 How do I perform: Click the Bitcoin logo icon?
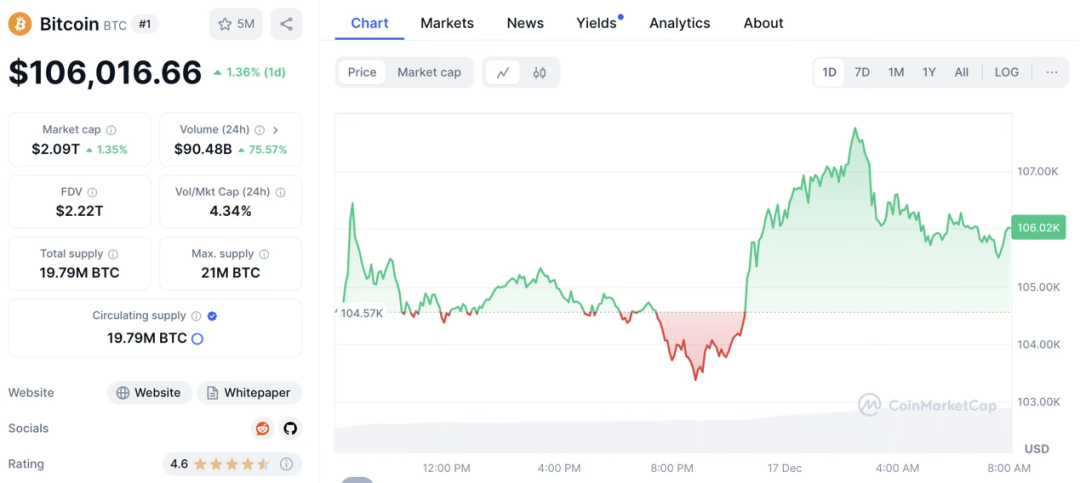coord(20,23)
